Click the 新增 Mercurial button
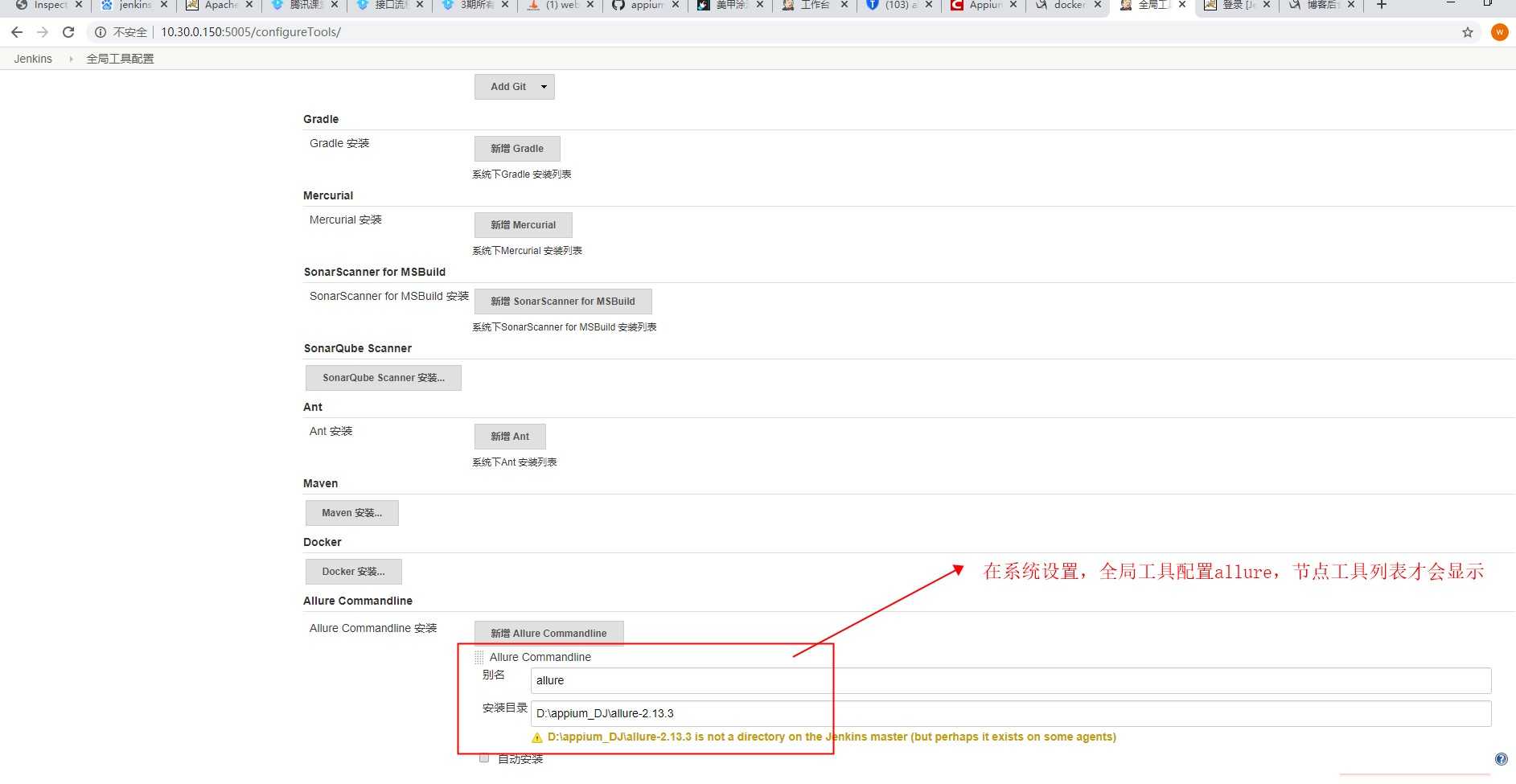The image size is (1516, 784). (x=523, y=225)
